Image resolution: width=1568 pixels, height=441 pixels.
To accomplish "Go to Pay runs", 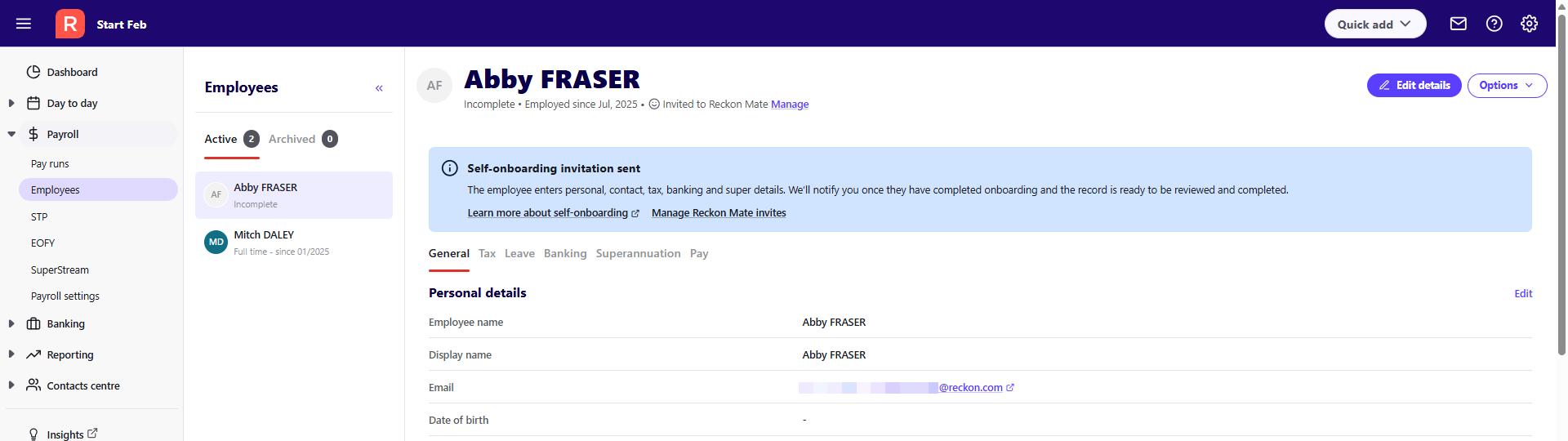I will tap(50, 163).
